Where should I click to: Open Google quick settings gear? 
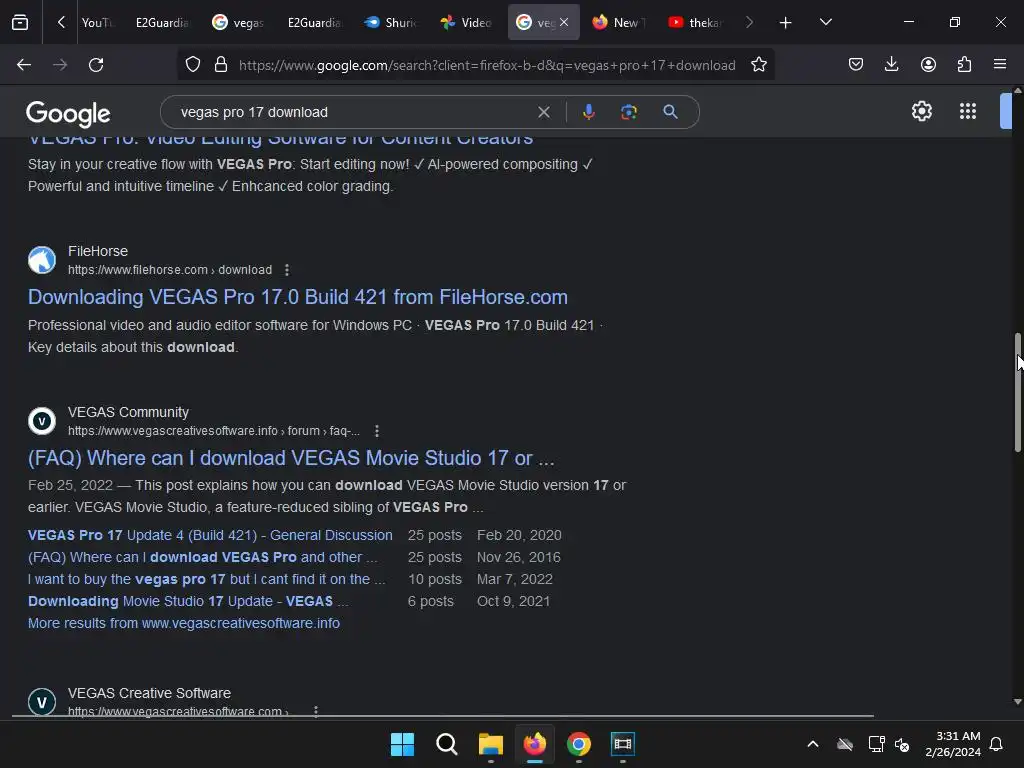(x=921, y=111)
